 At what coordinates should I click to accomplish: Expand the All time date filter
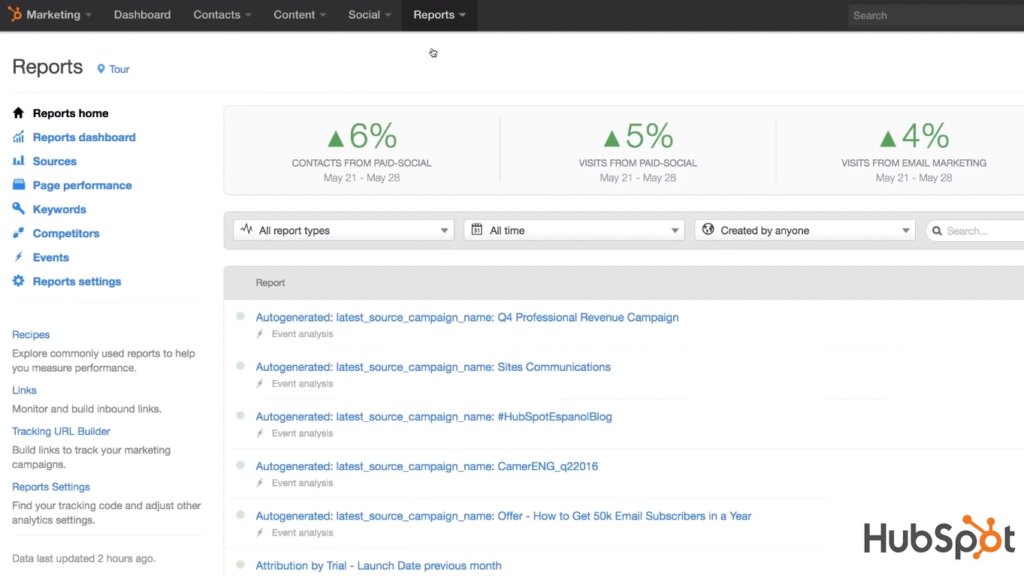573,230
